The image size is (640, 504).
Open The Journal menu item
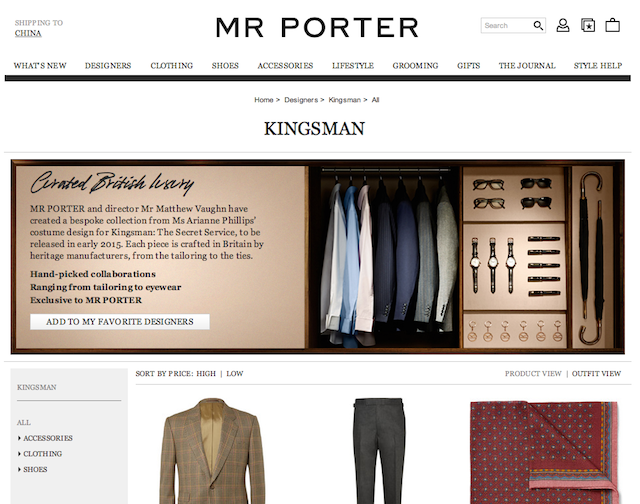[527, 66]
